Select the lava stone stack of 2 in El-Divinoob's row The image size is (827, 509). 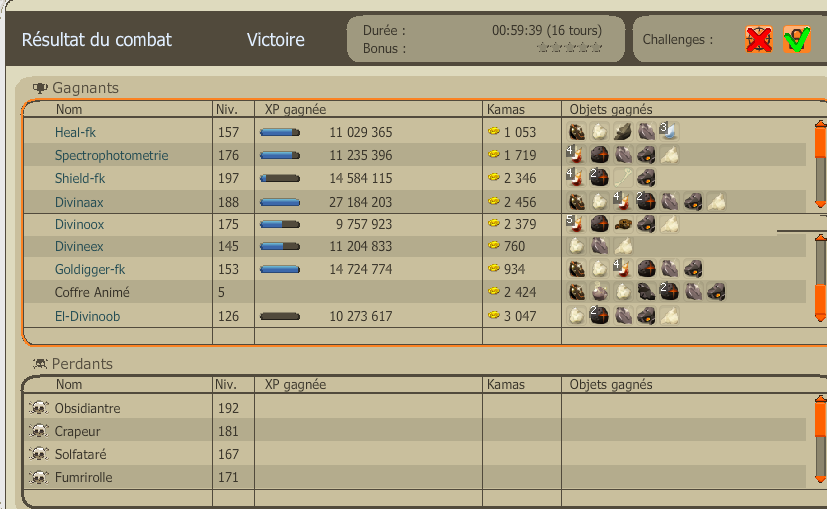click(x=599, y=315)
